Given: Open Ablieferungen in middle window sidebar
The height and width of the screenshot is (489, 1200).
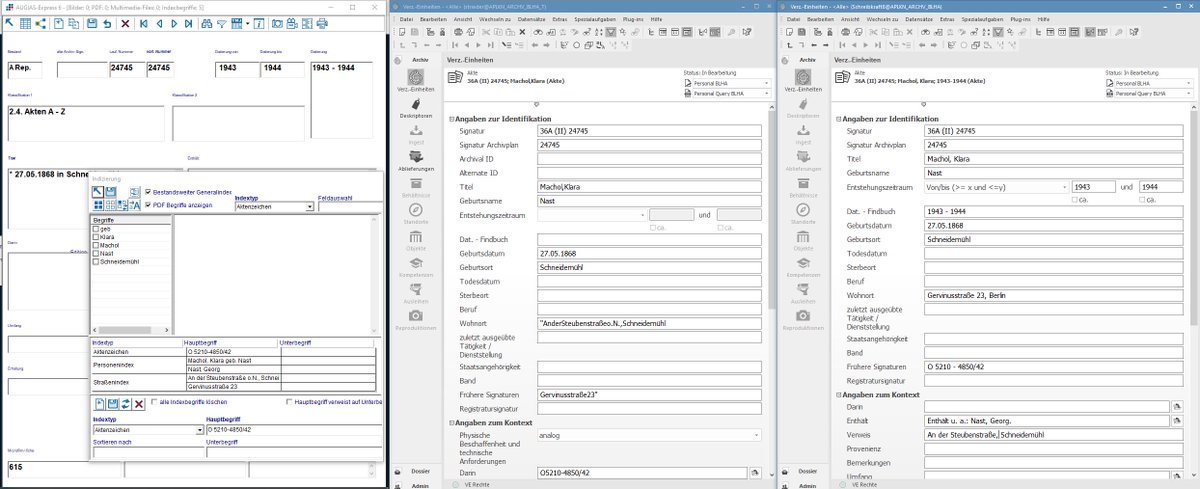Looking at the screenshot, I should coord(414,160).
